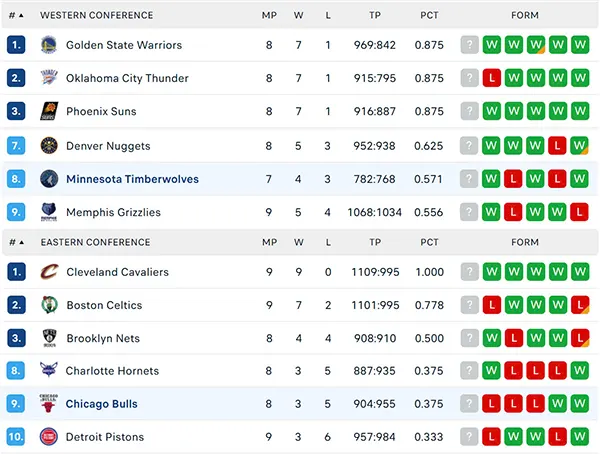This screenshot has width=600, height=454.
Task: Click the Detroit Pistons team logo
Action: click(x=49, y=437)
